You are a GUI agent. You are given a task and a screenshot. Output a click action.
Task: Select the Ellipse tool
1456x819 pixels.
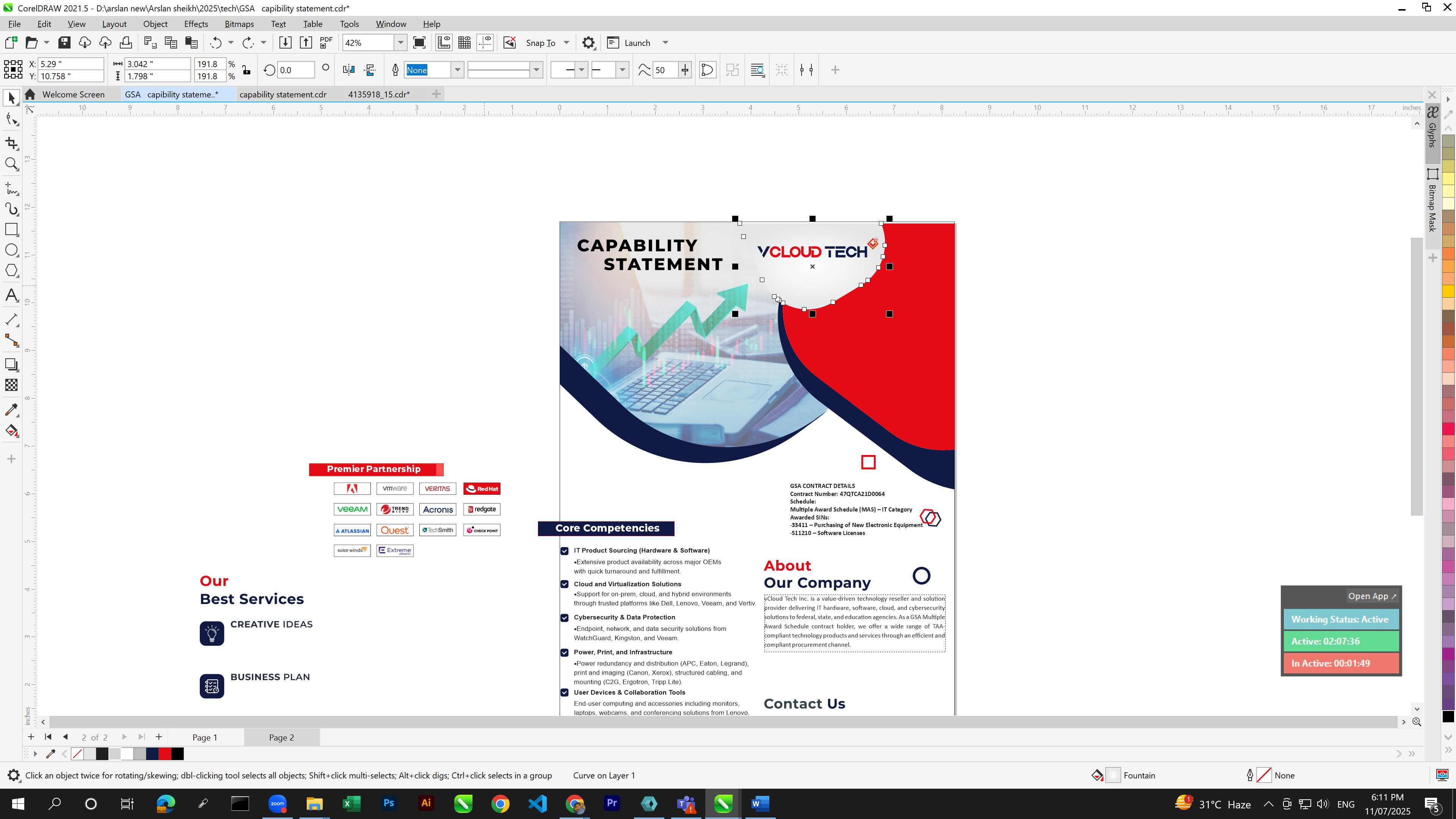tap(11, 250)
